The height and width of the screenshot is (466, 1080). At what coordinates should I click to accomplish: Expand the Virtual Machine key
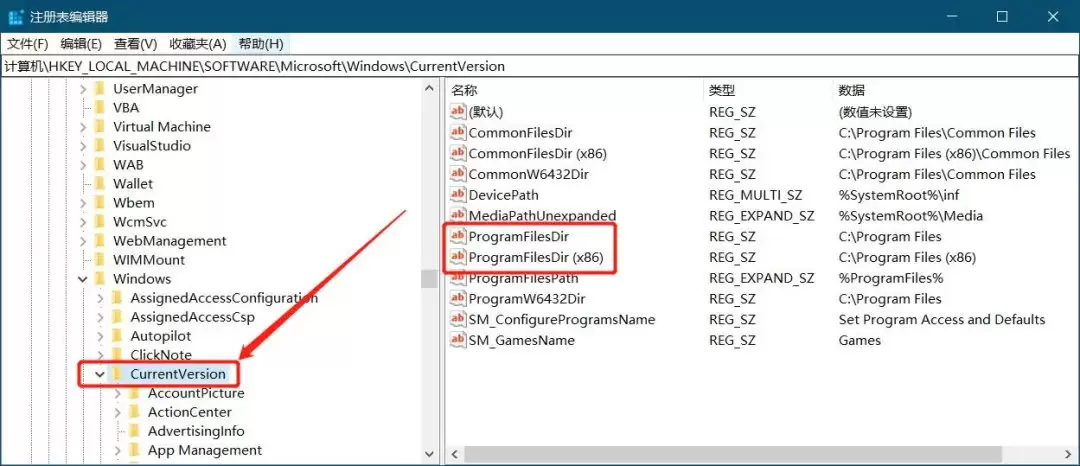coord(83,127)
